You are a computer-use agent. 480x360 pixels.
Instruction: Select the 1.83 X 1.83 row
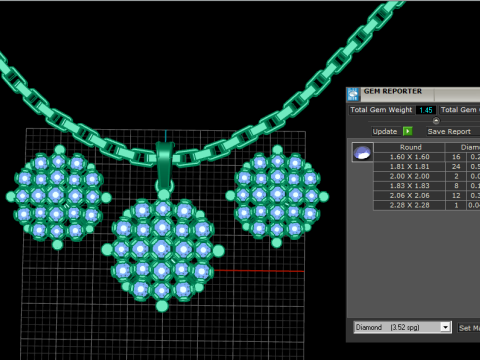[427, 186]
